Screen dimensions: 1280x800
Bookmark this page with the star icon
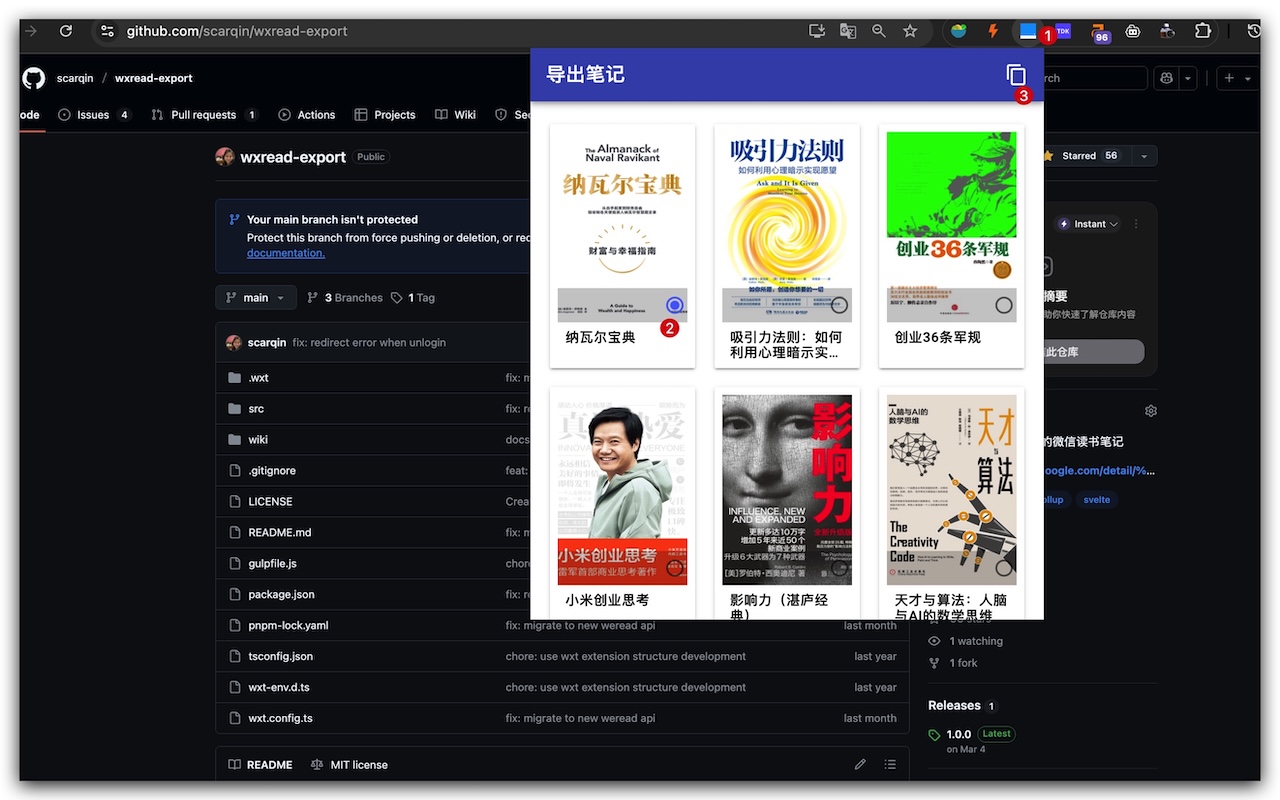tap(910, 31)
